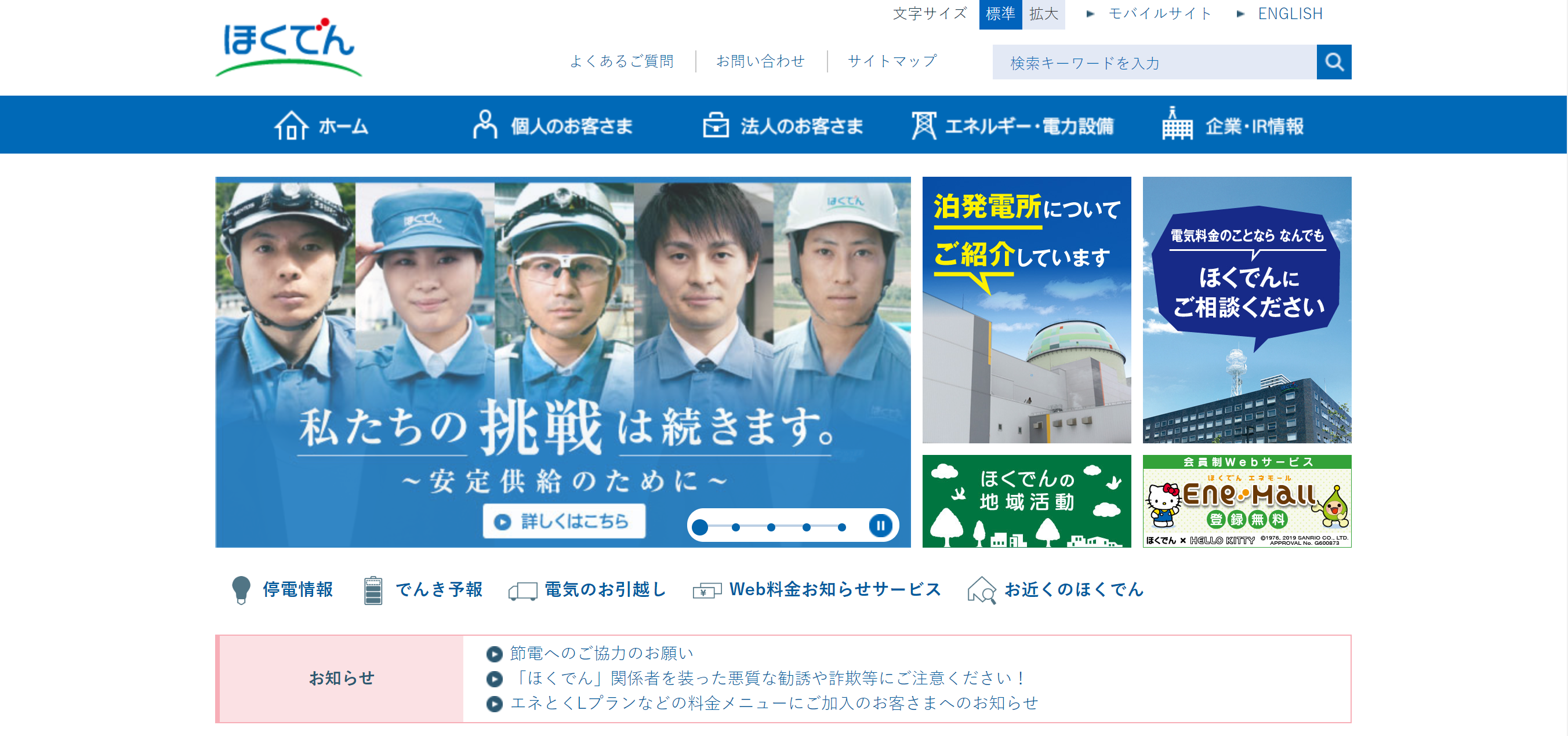1568x736 pixels.
Task: Click the person icon for 個人のお客さま
Action: (485, 125)
